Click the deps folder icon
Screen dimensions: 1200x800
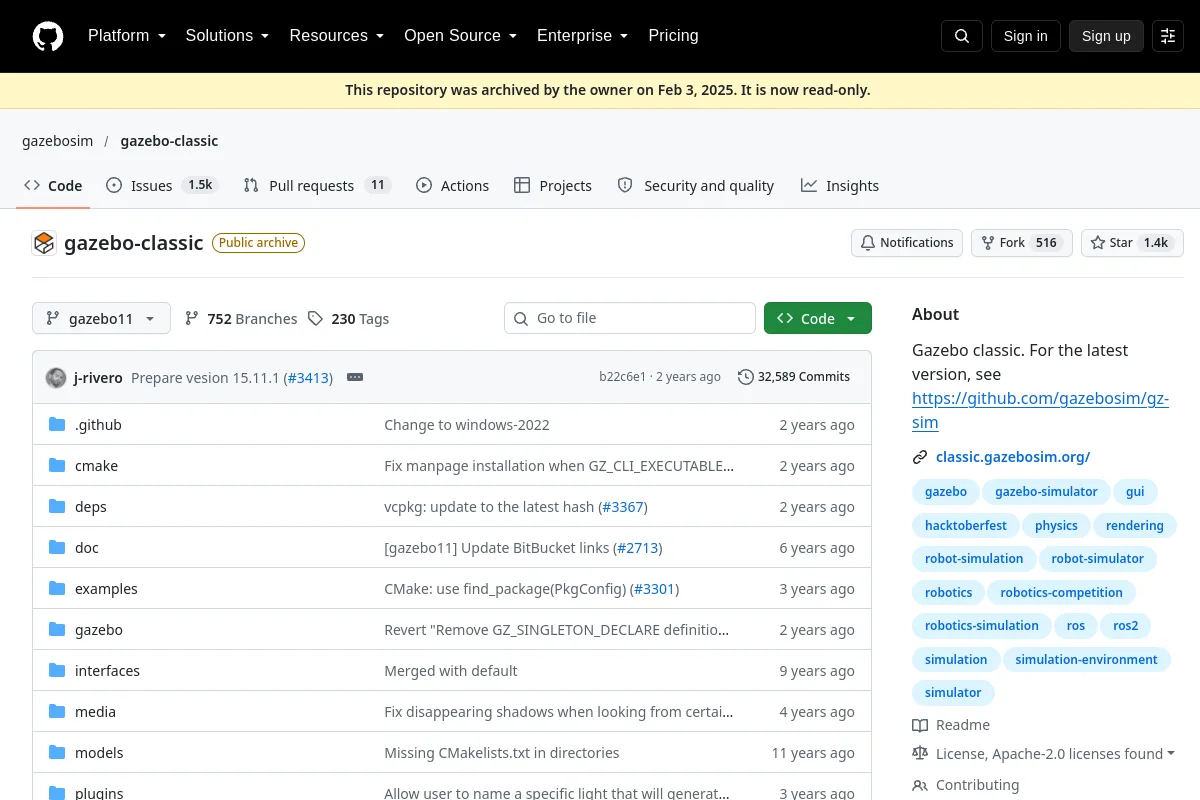(57, 507)
